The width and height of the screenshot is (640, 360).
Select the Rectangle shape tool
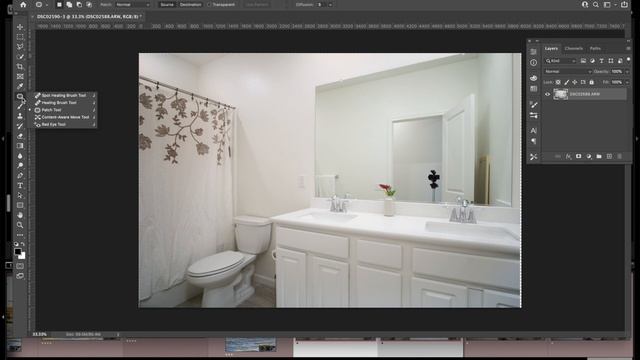(20, 205)
